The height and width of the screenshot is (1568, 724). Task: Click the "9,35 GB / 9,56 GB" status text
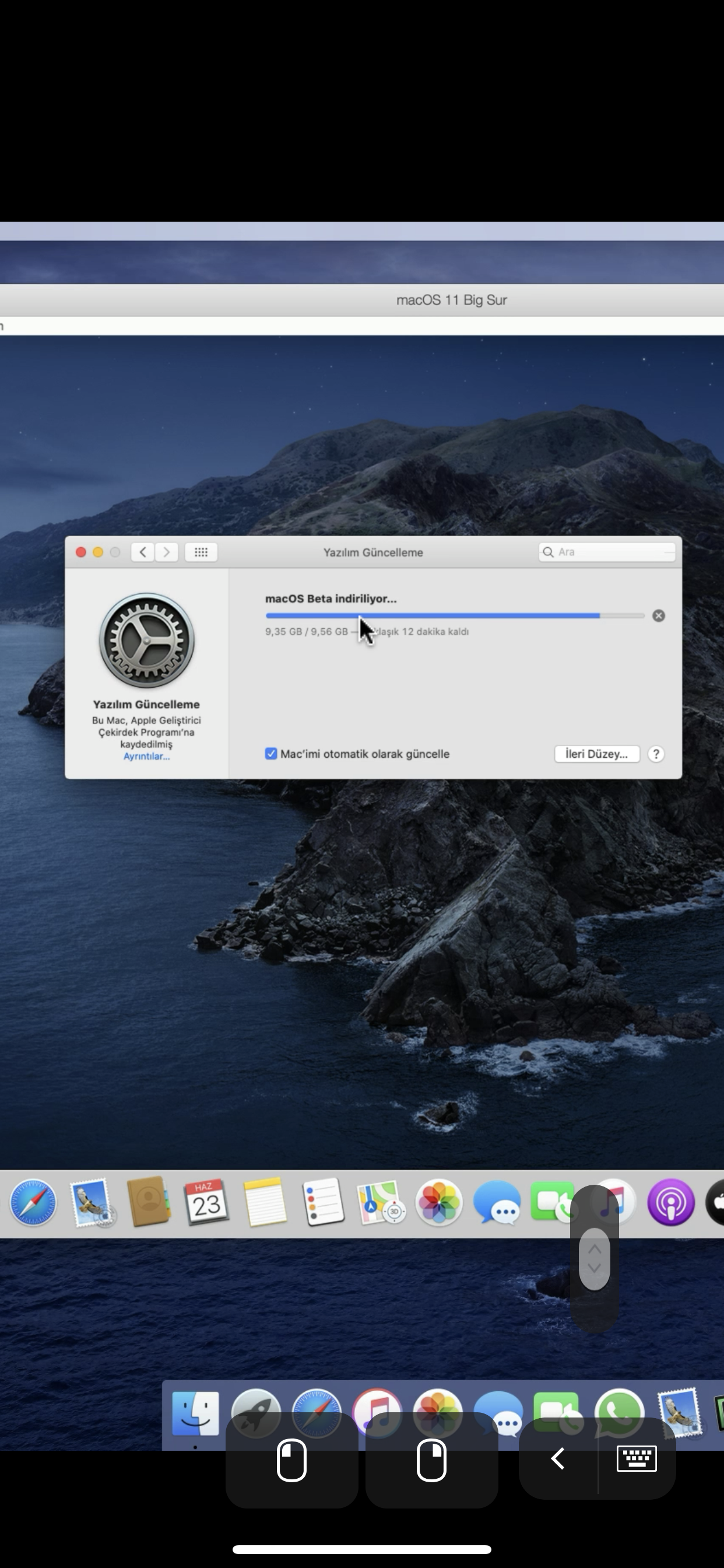pos(307,632)
